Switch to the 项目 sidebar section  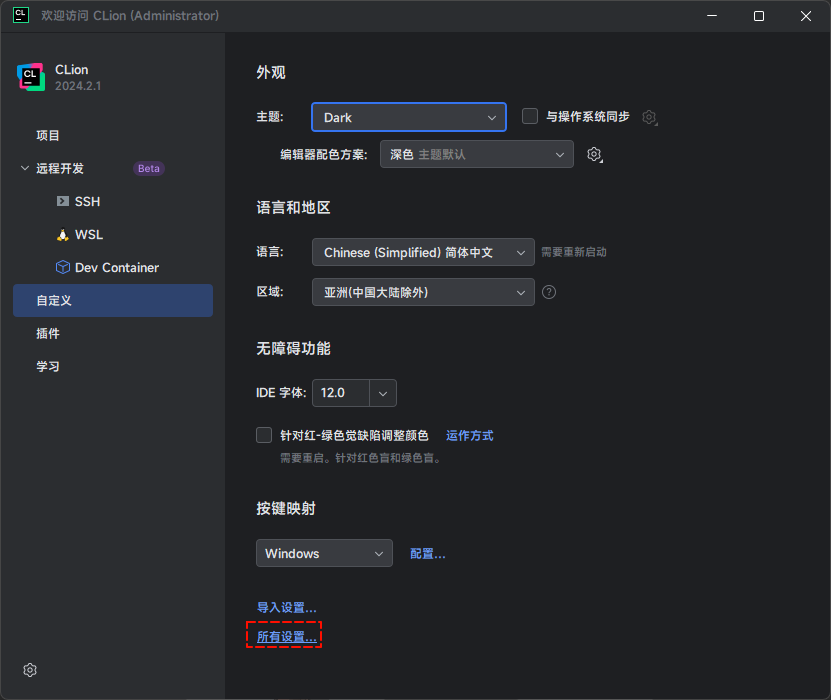point(48,135)
